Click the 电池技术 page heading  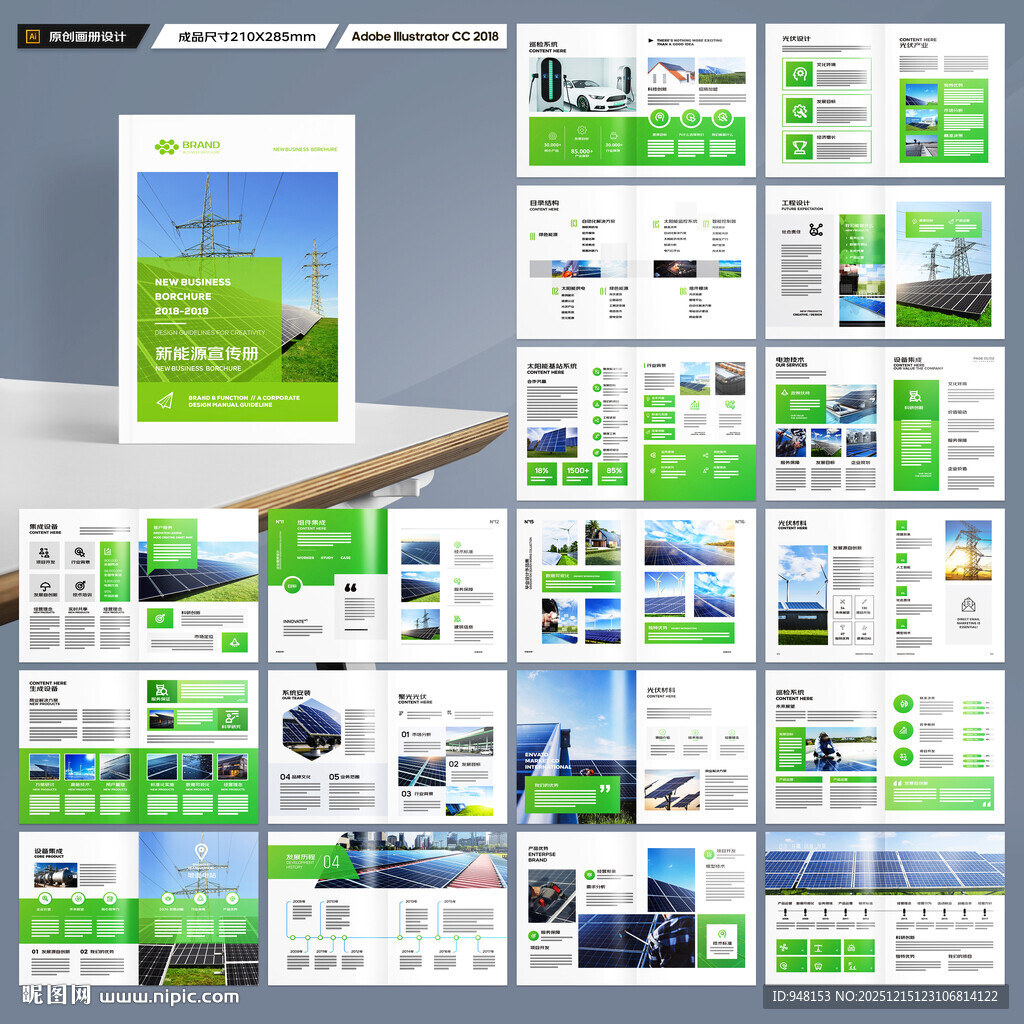pyautogui.click(x=790, y=360)
